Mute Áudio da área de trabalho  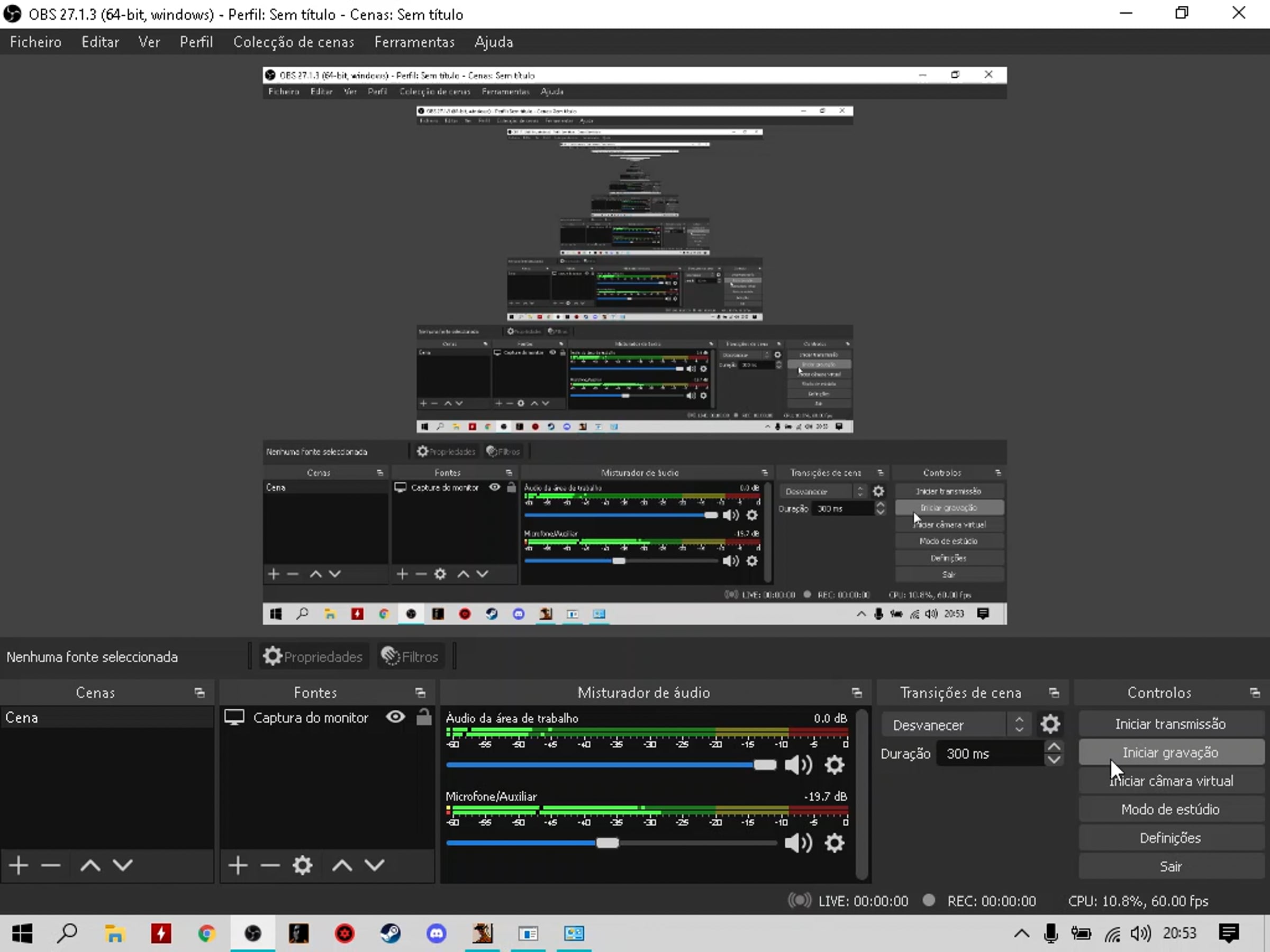pyautogui.click(x=797, y=764)
